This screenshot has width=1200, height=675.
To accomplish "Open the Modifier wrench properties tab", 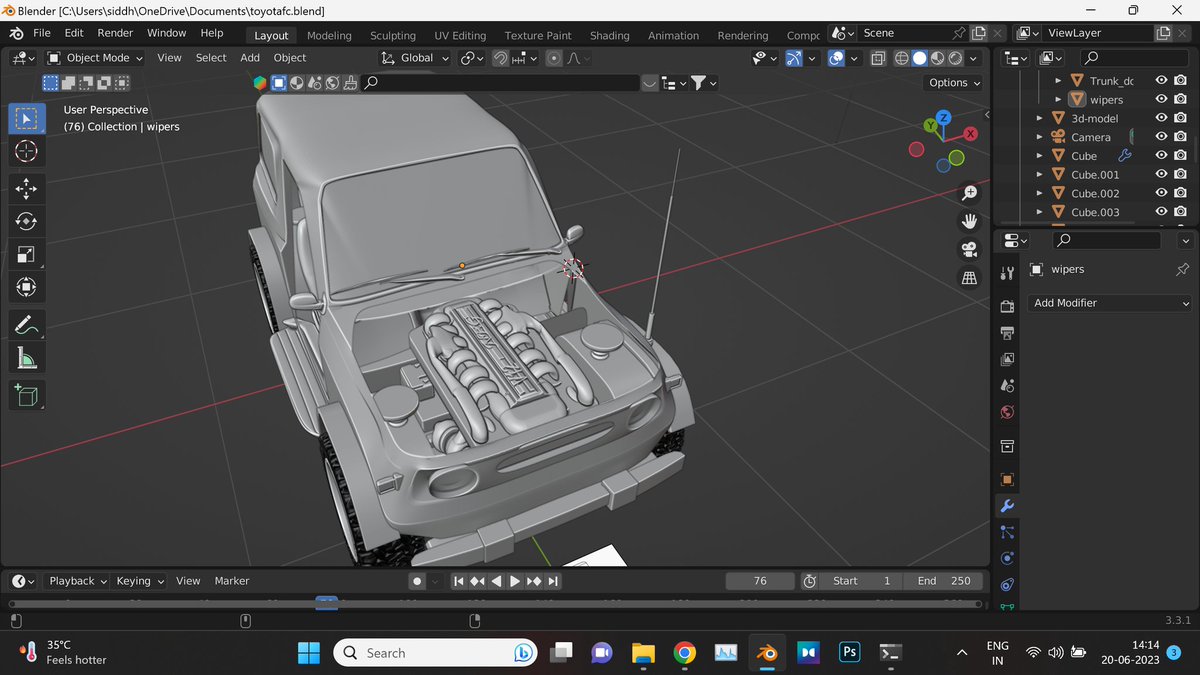I will pos(1007,506).
